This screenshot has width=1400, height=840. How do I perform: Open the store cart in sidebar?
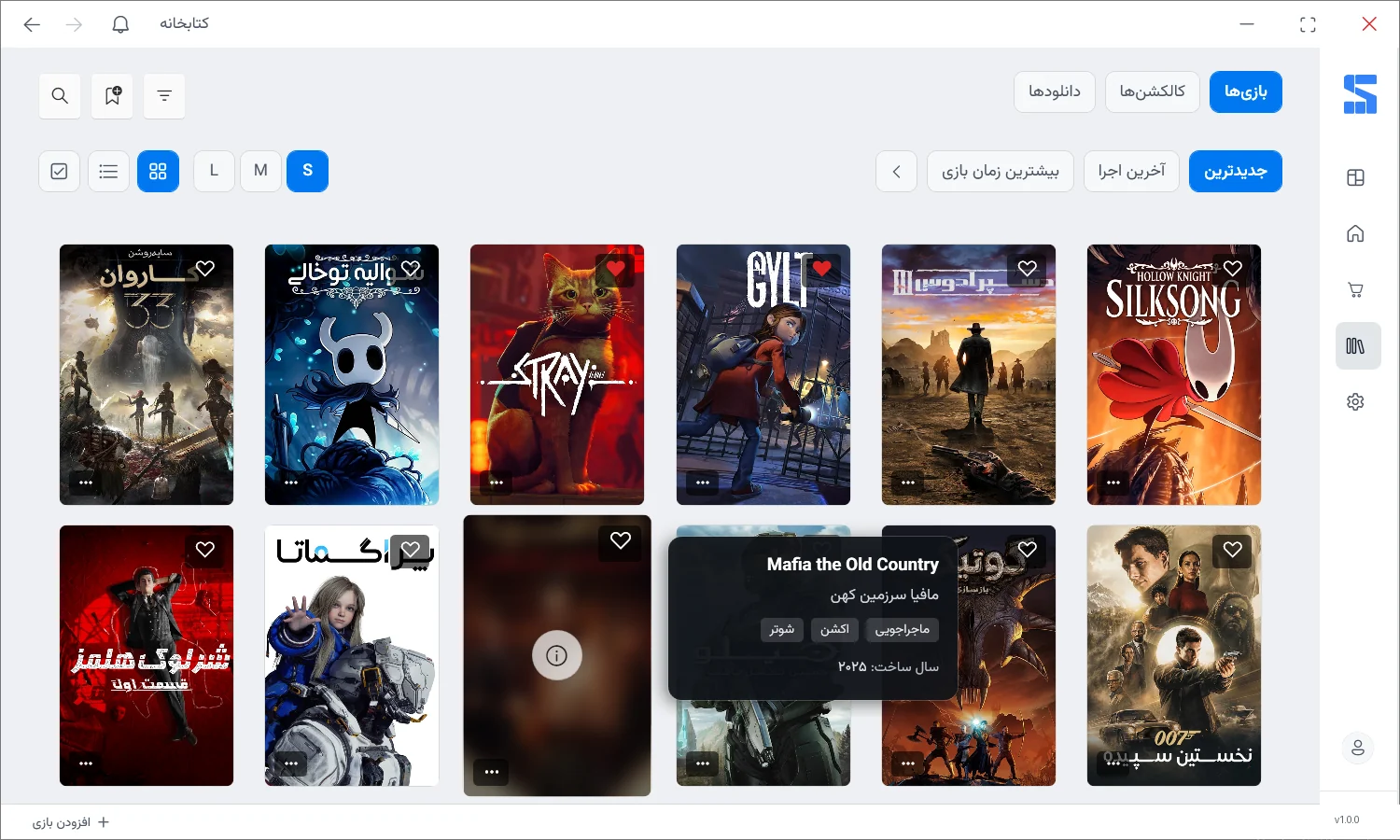tap(1356, 289)
